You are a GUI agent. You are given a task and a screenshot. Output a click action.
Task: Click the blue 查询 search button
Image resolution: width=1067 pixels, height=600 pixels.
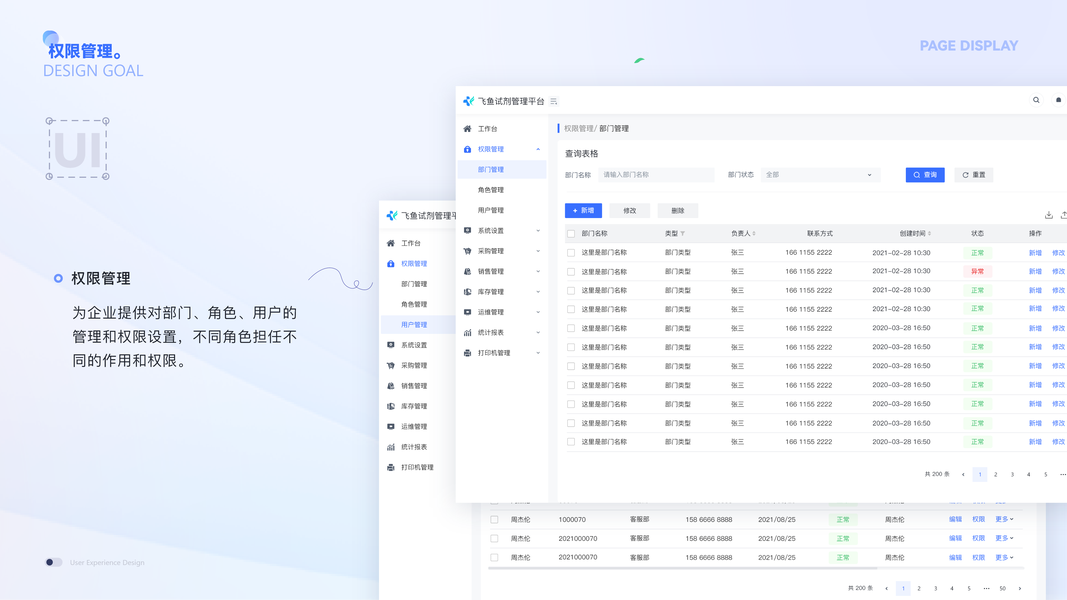[925, 175]
